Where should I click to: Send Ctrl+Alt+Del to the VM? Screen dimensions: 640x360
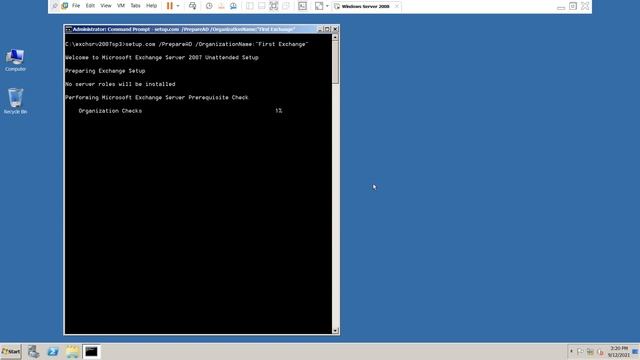click(x=192, y=6)
